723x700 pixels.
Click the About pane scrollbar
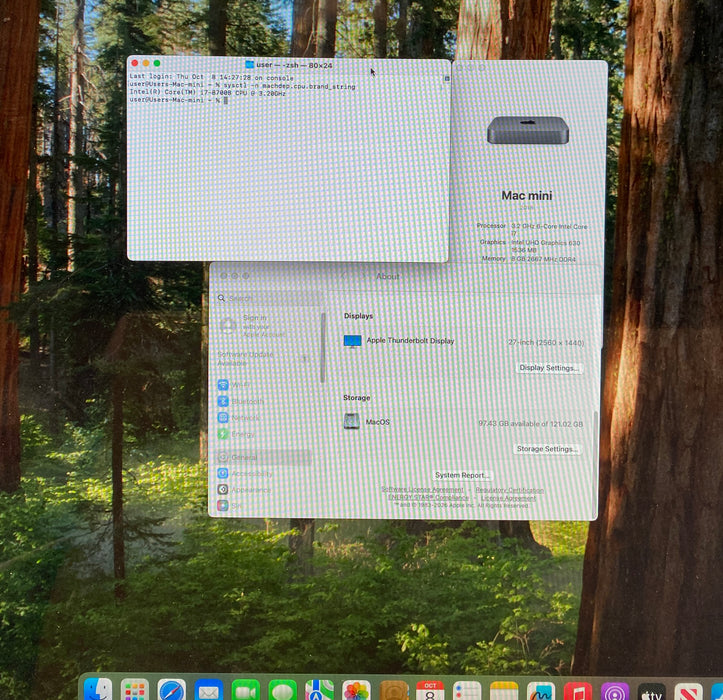pos(595,463)
